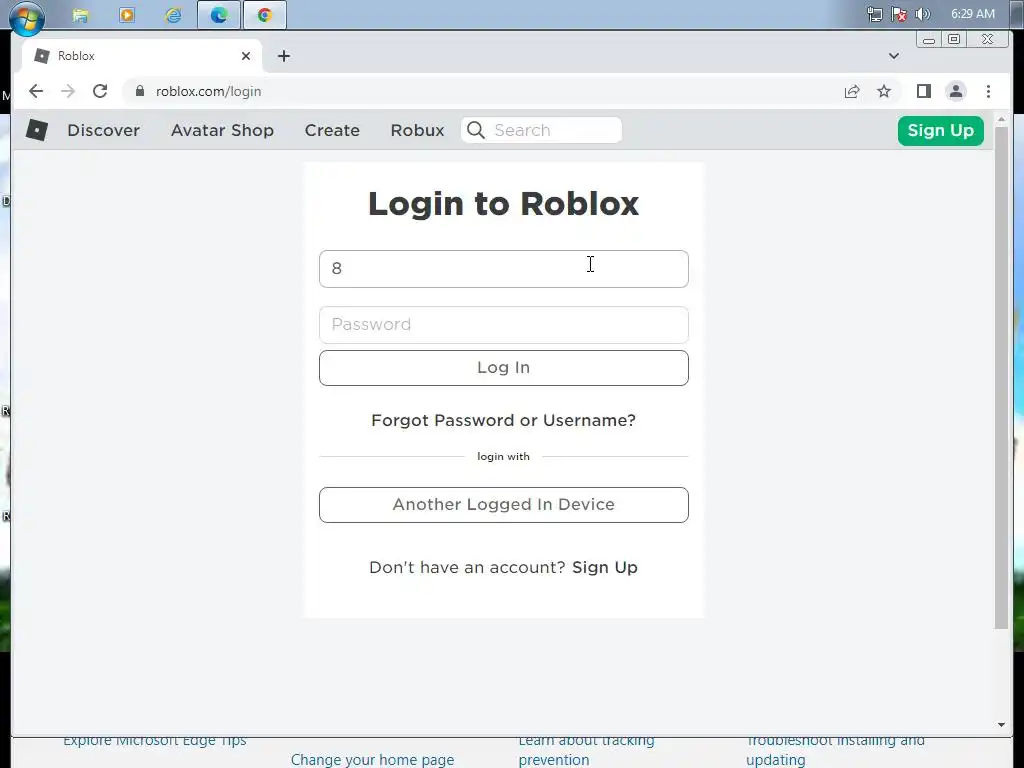1024x768 pixels.
Task: Focus the Roblox Search field
Action: pos(542,130)
